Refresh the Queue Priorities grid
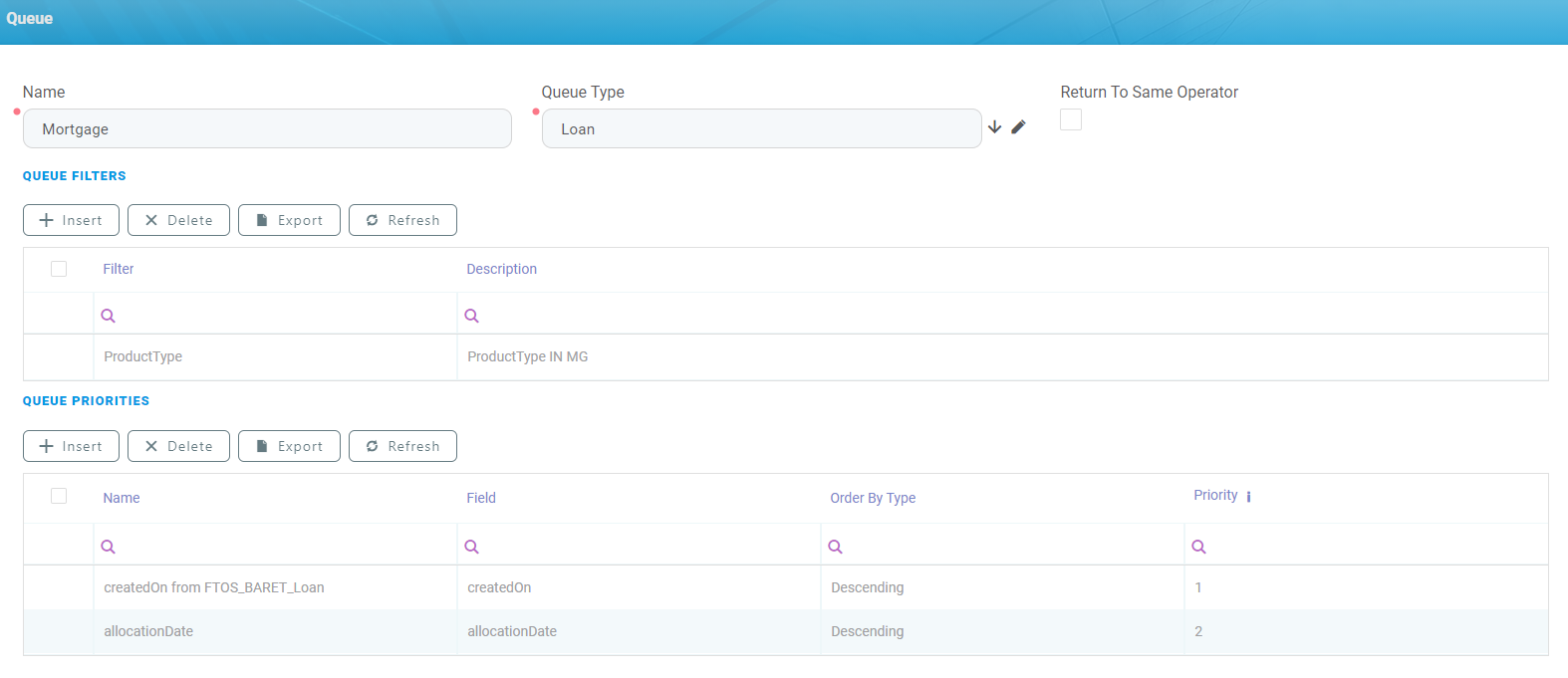Image resolution: width=1568 pixels, height=678 pixels. click(x=402, y=446)
